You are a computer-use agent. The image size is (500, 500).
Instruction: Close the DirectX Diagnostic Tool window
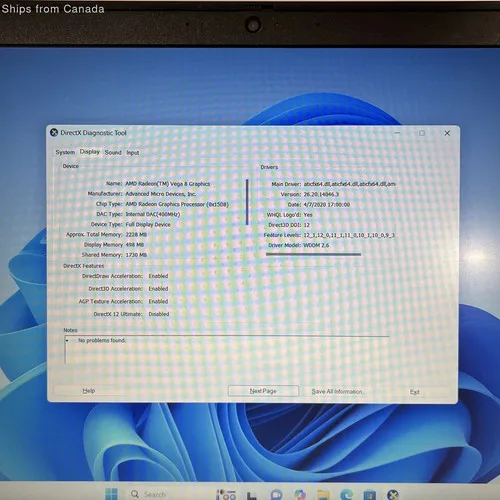[x=447, y=133]
